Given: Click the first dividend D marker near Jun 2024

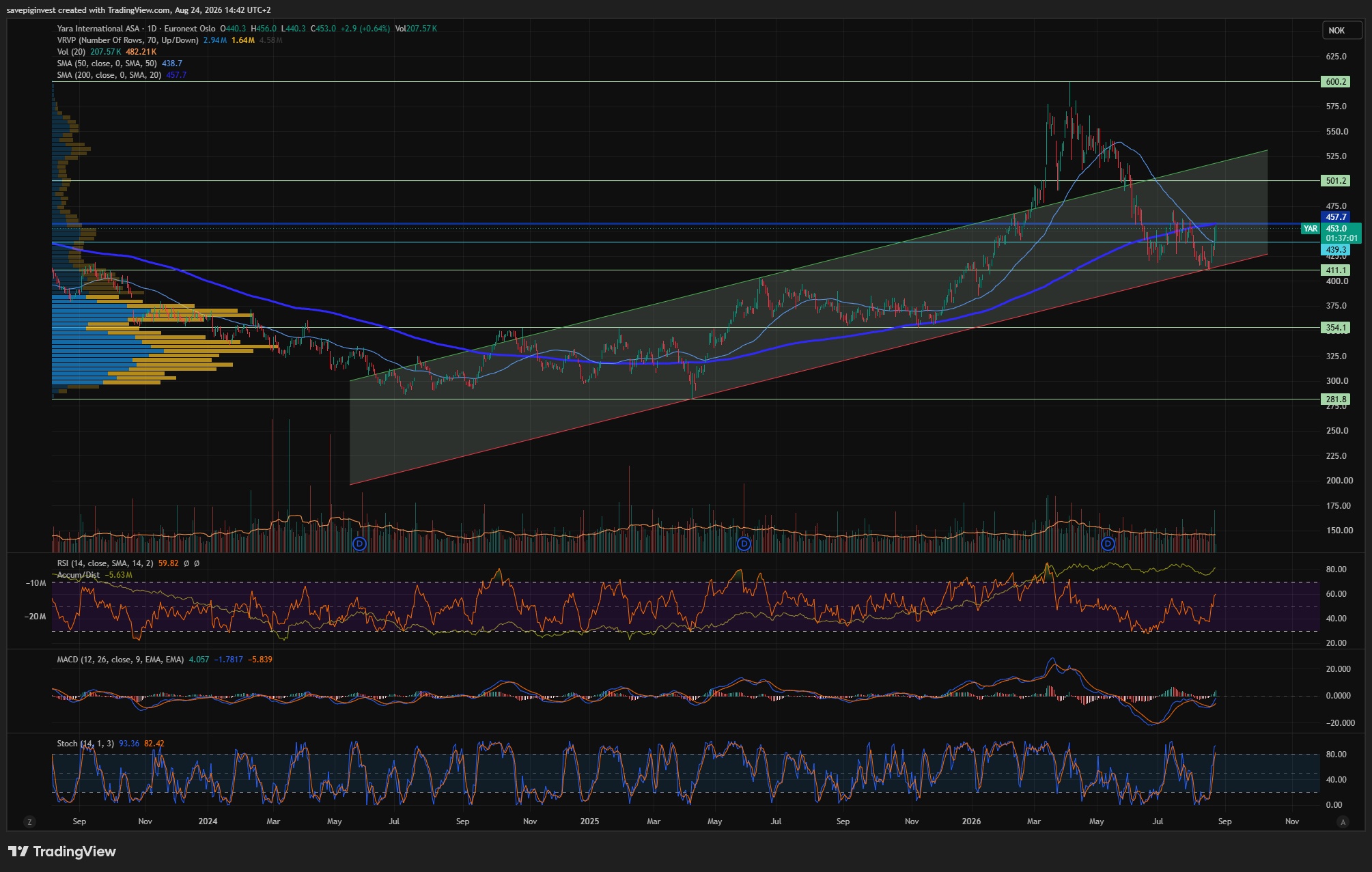Looking at the screenshot, I should 359,544.
